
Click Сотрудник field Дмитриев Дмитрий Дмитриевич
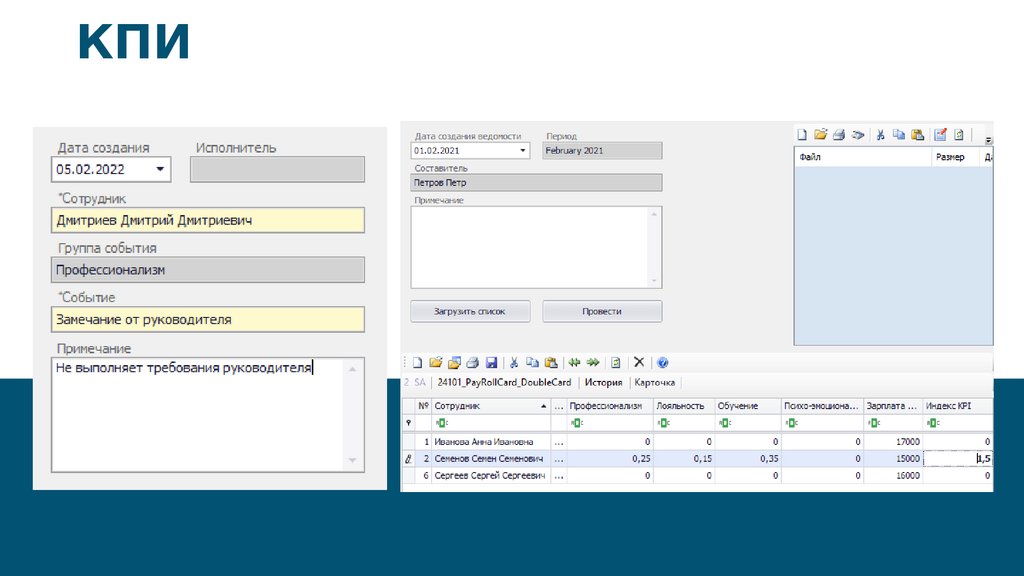point(208,220)
